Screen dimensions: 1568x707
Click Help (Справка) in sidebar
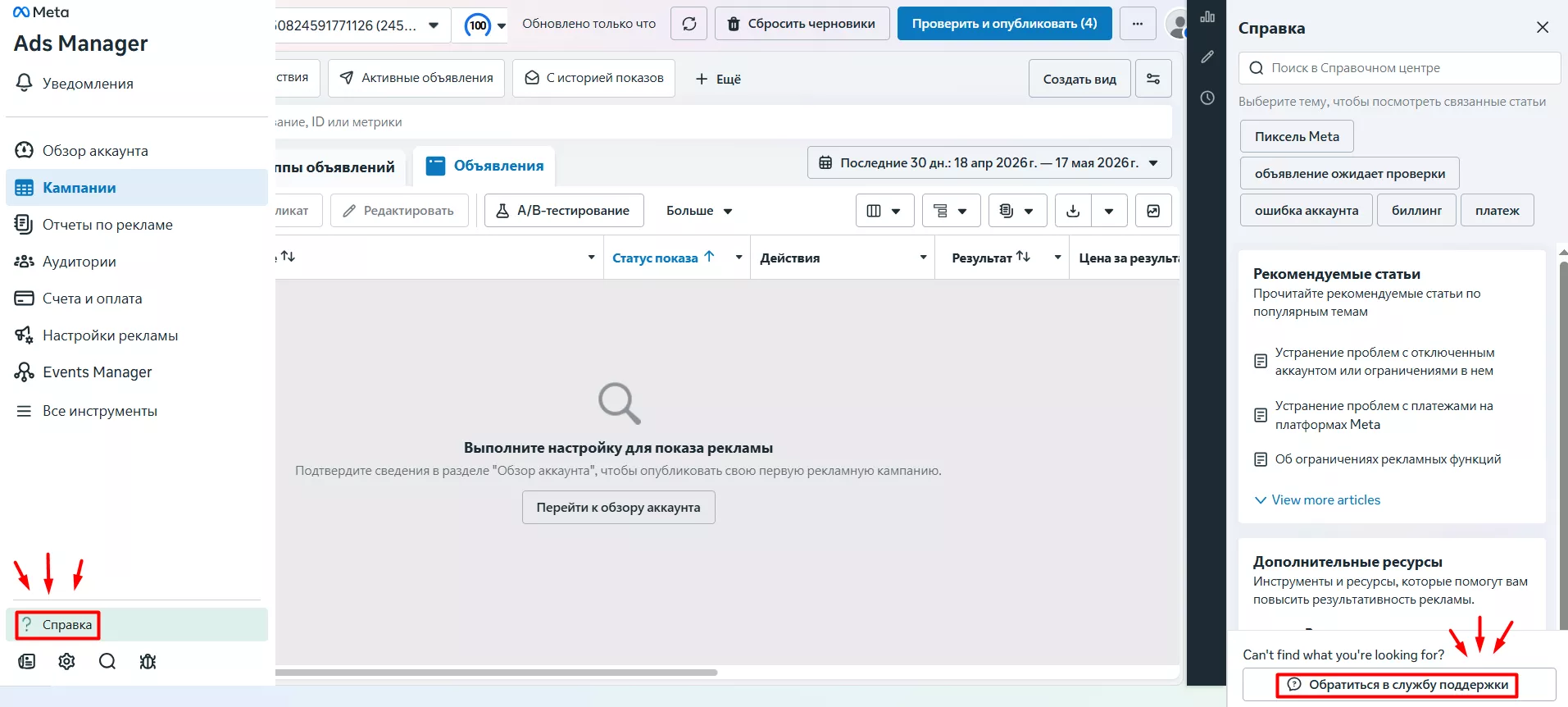coord(137,625)
